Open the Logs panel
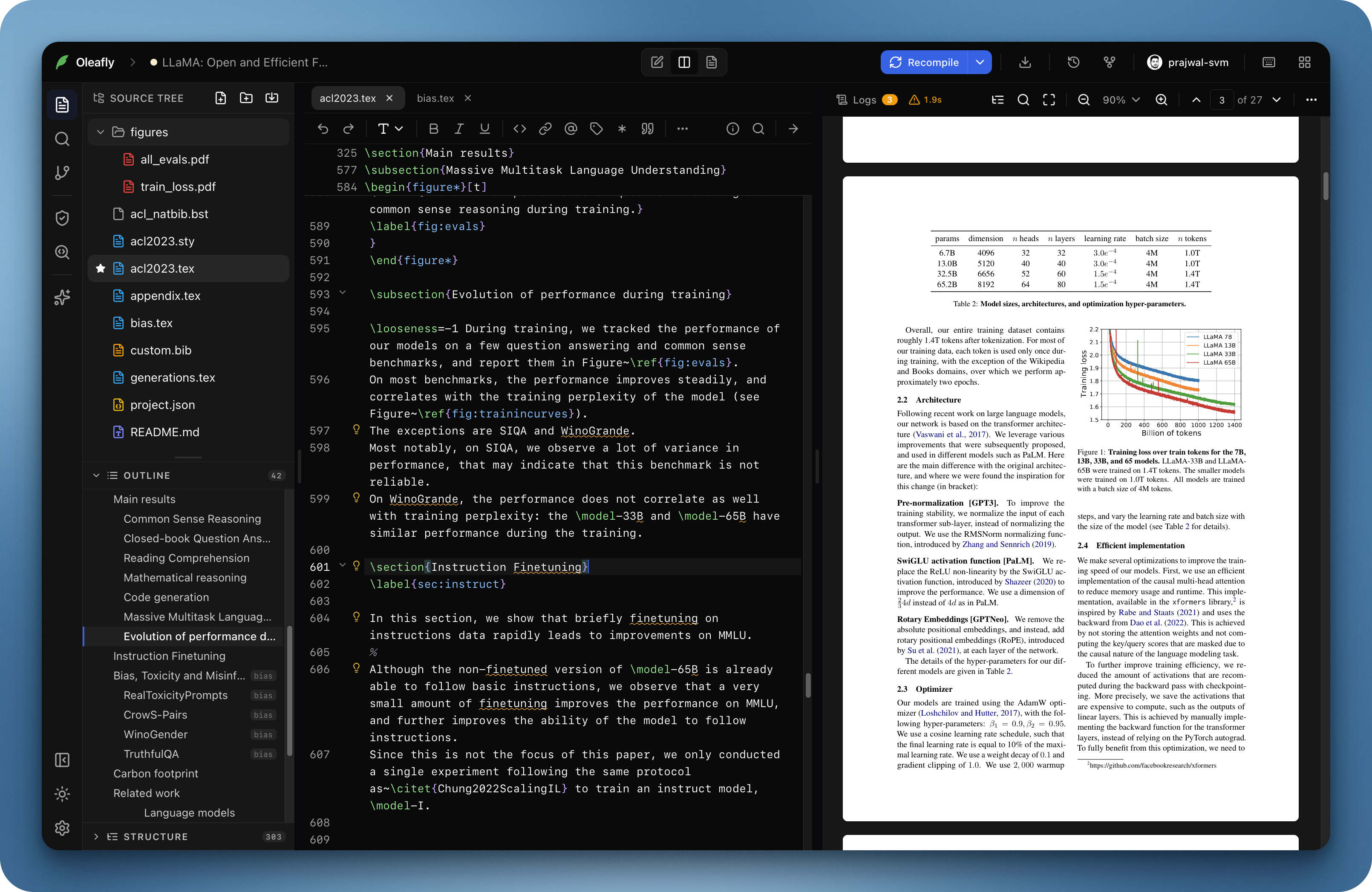The width and height of the screenshot is (1372, 892). tap(866, 100)
